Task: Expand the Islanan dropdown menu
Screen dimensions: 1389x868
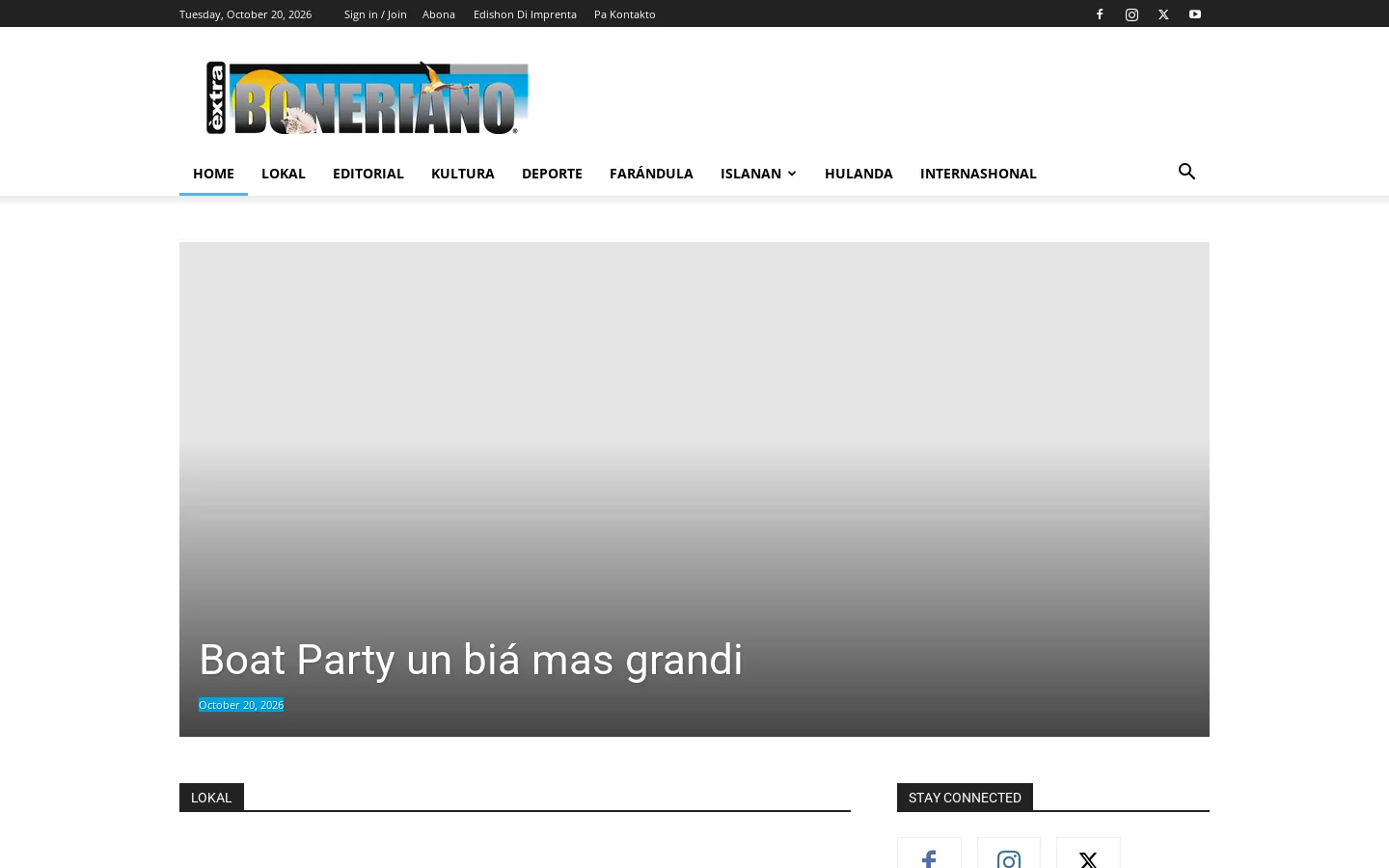Action: pyautogui.click(x=758, y=174)
